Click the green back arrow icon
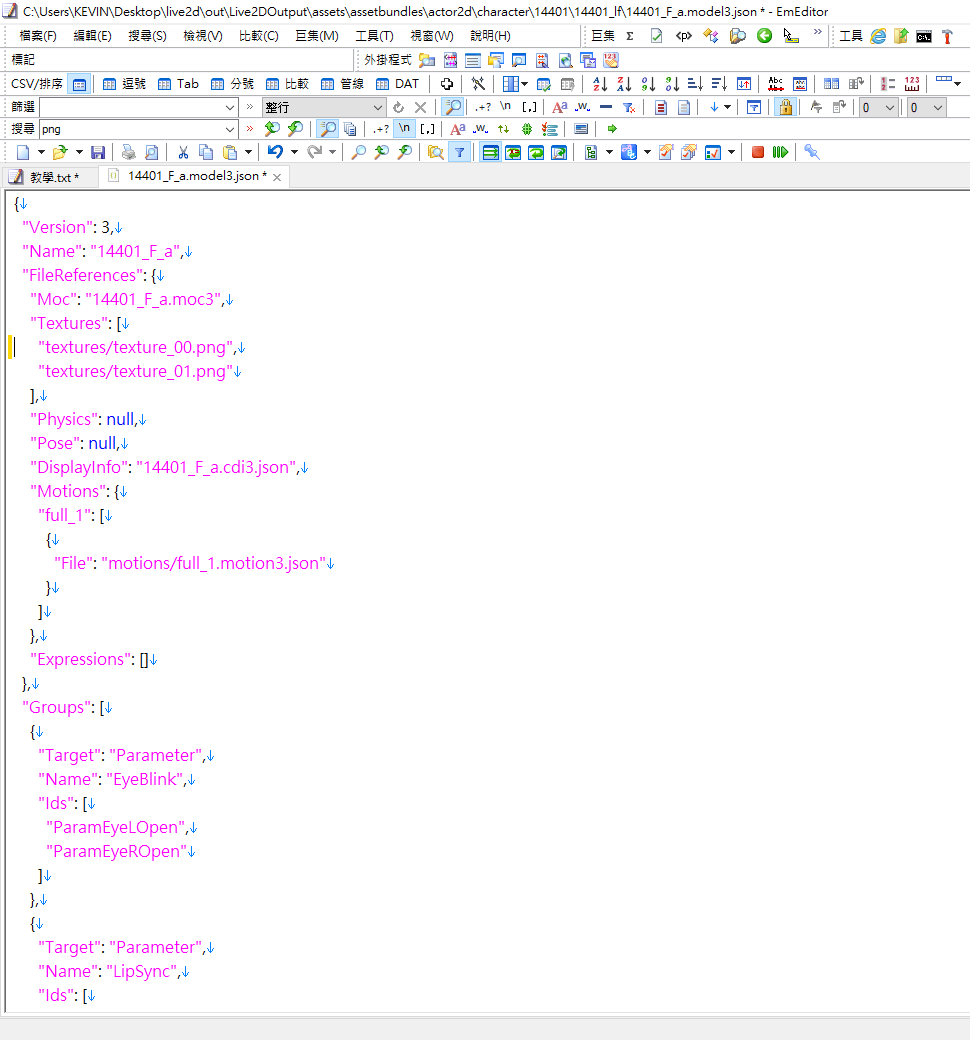Screen dimensions: 970x1040 (764, 36)
